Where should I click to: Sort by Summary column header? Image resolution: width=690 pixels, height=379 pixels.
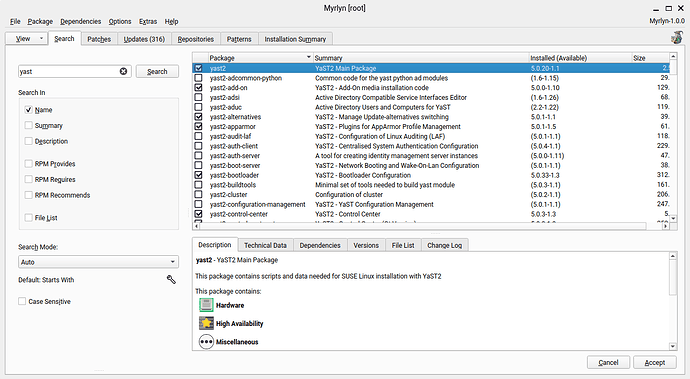coord(421,58)
